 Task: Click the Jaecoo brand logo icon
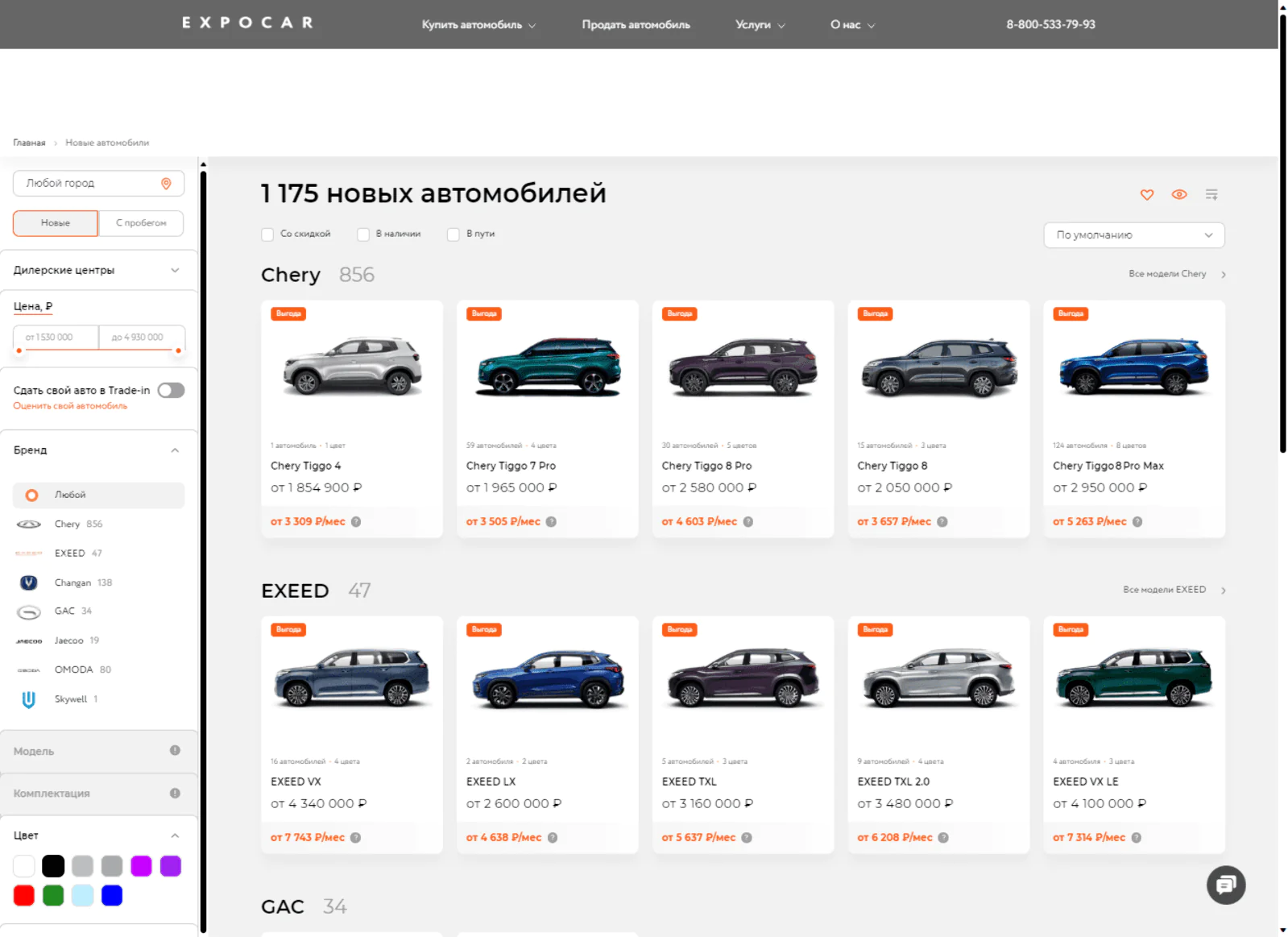pos(29,641)
